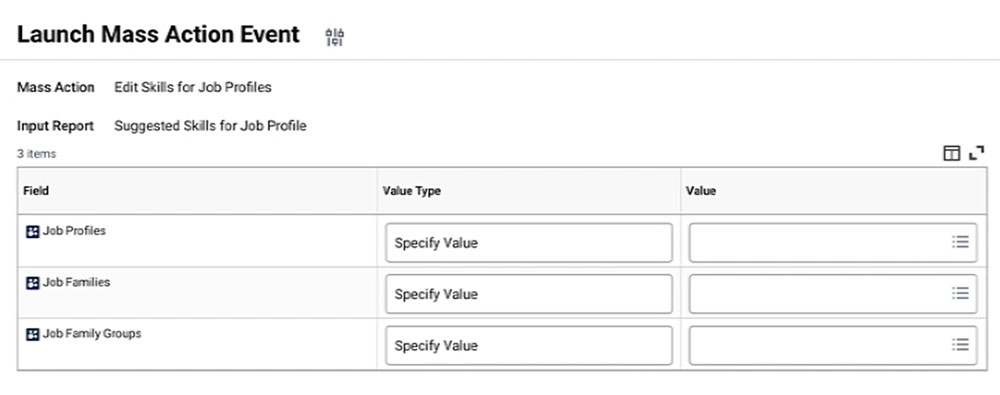Screen dimensions: 1000x395
Task: Click the Job Family Groups field icon
Action: point(33,334)
